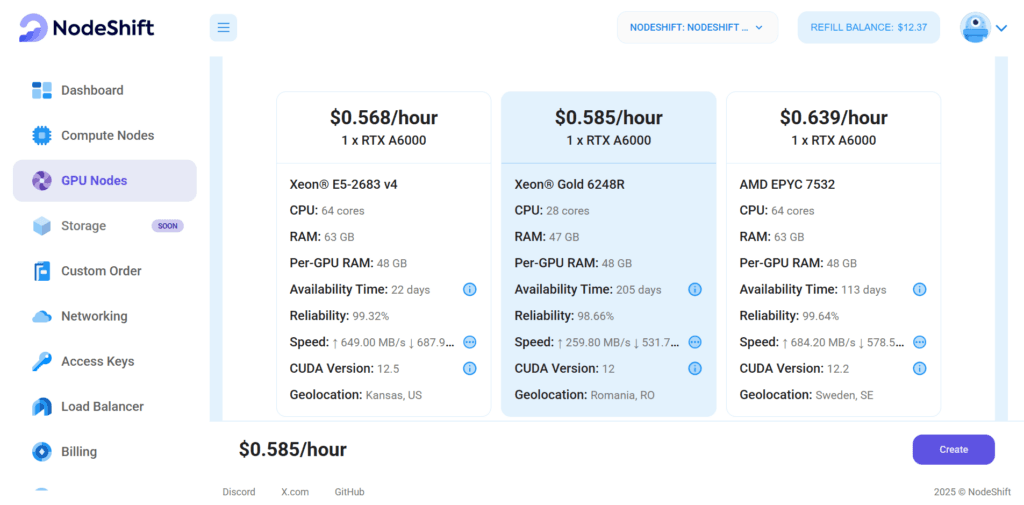1024x505 pixels.
Task: Click the hamburger menu icon
Action: [223, 27]
